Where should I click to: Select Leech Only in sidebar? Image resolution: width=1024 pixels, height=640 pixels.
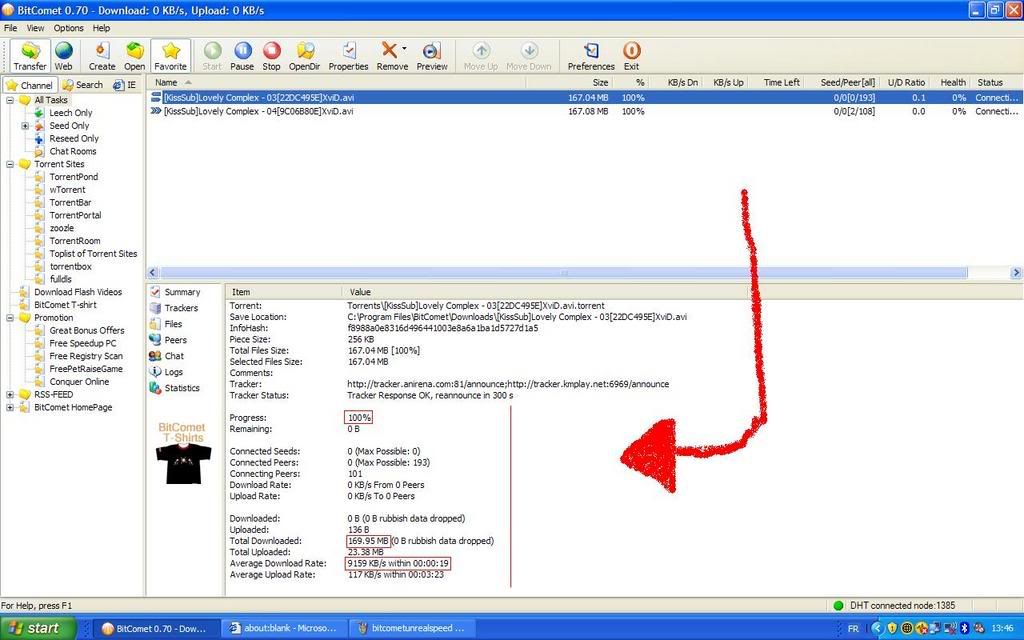[71, 112]
